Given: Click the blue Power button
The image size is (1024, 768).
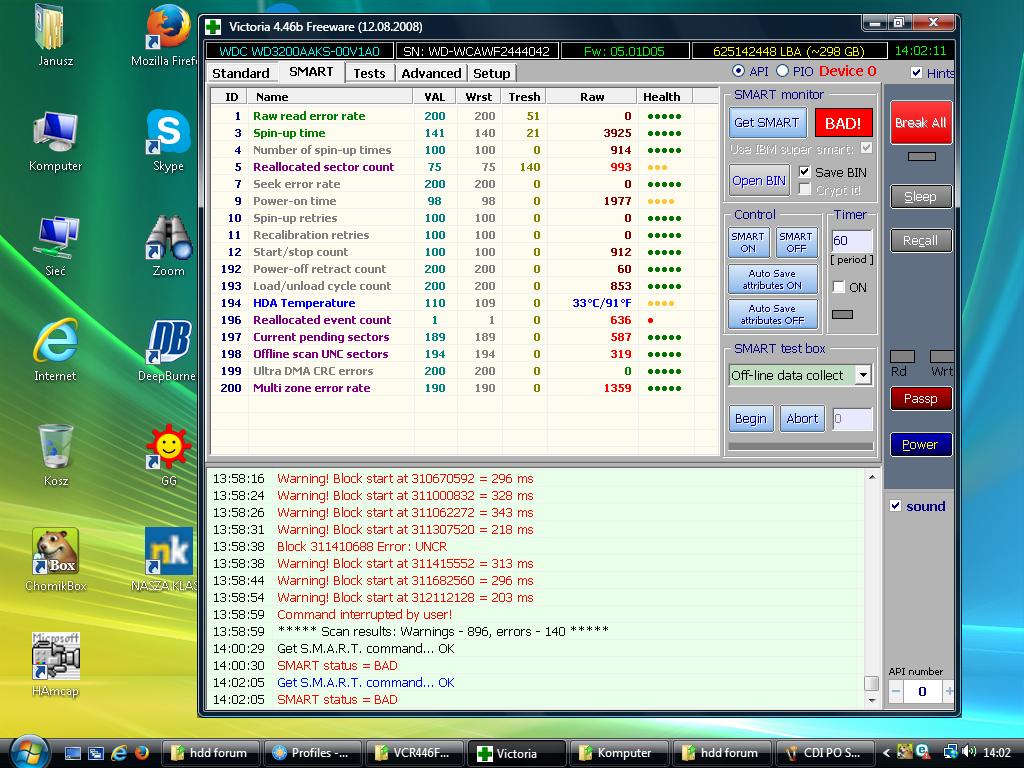Looking at the screenshot, I should coord(921,445).
